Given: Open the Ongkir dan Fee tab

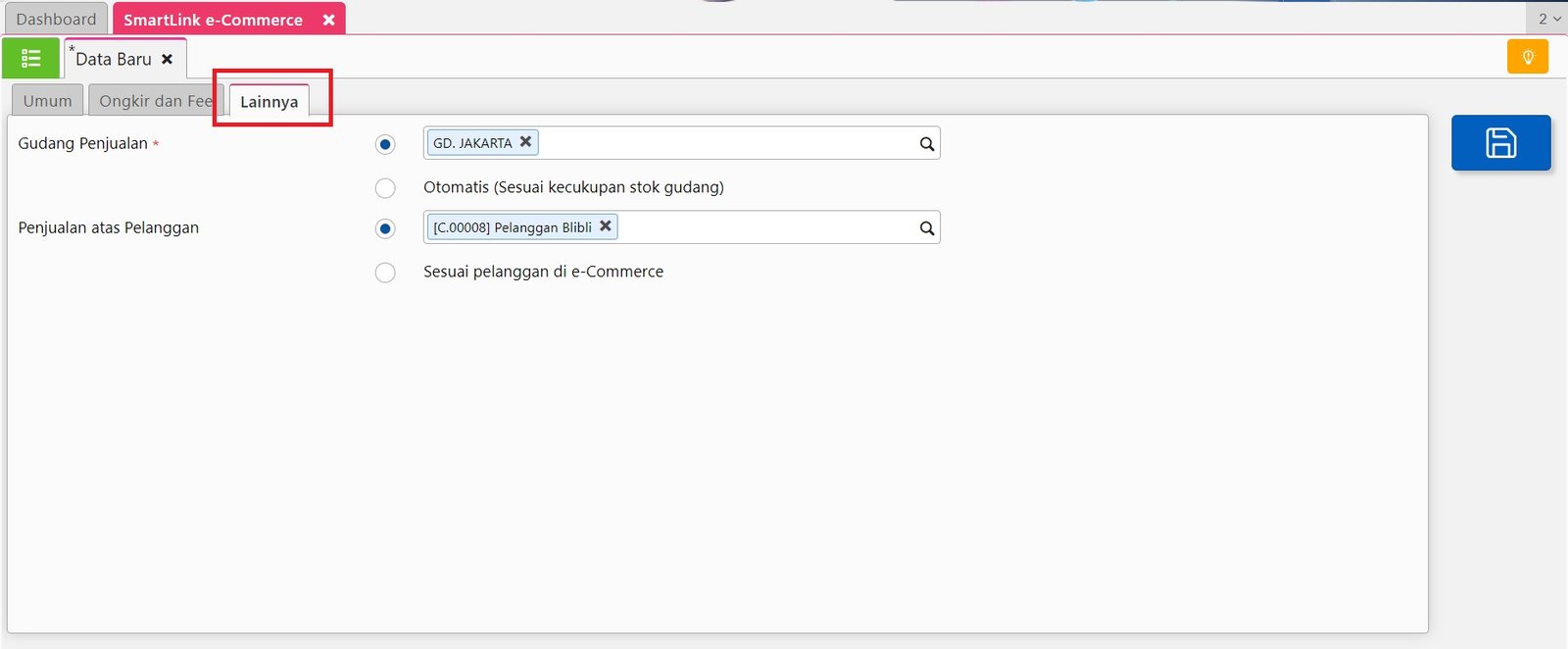Looking at the screenshot, I should click(x=155, y=101).
